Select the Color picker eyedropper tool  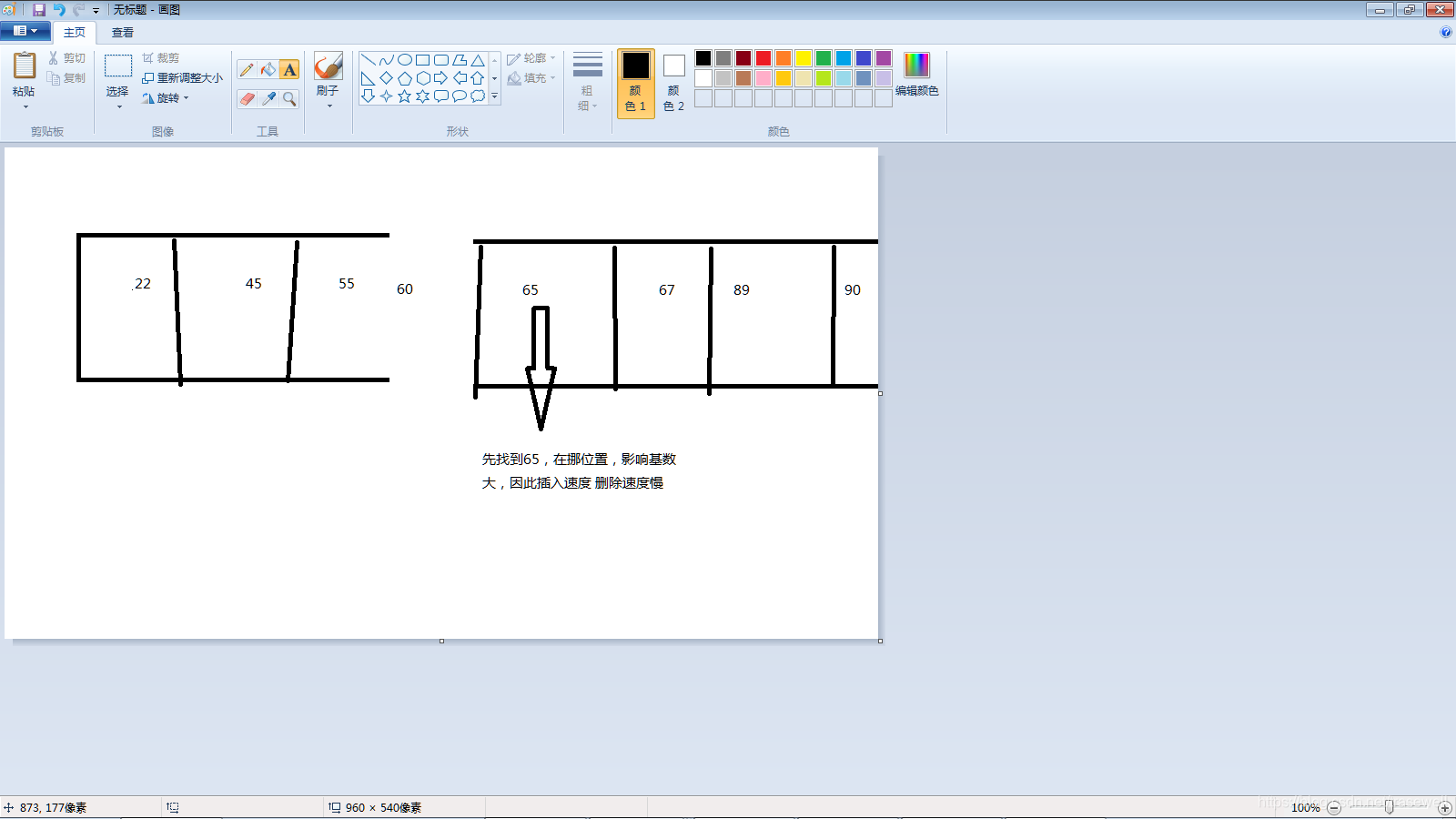268,98
